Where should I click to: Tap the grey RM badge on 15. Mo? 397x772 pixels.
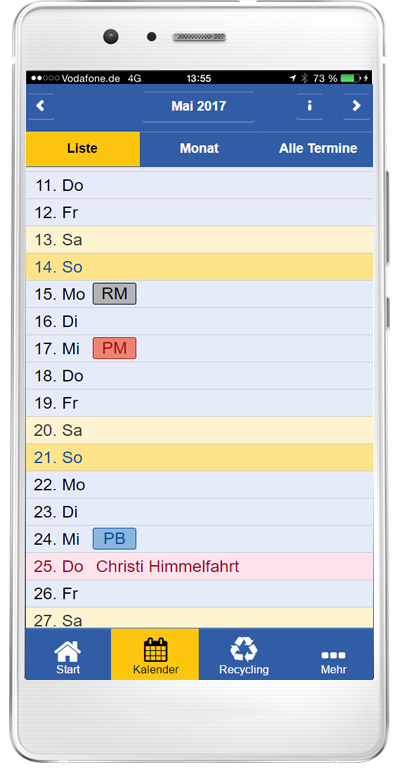click(114, 294)
